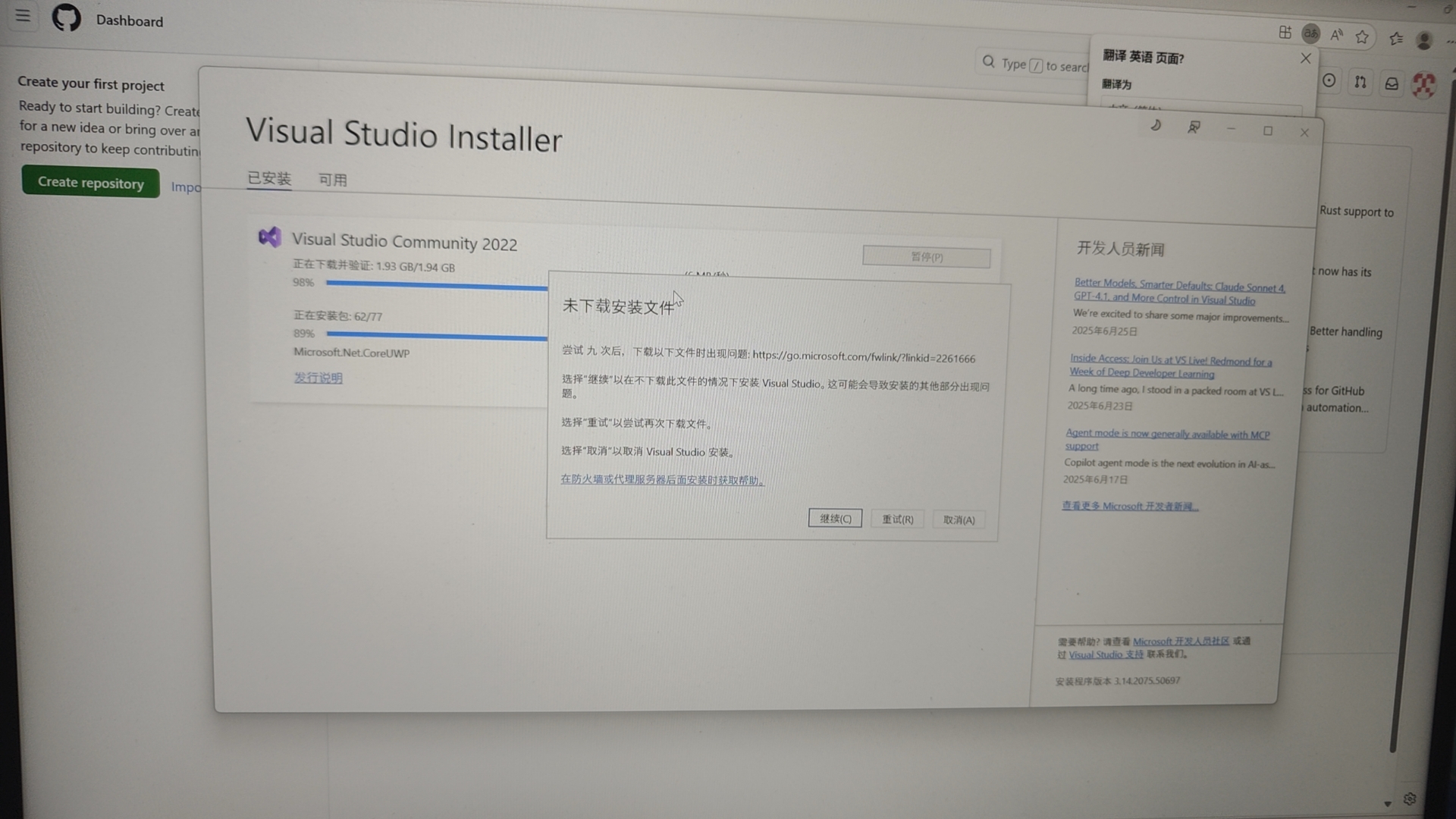Image resolution: width=1456 pixels, height=819 pixels.
Task: Open the GitHub notifications inbox icon
Action: coord(1392,84)
